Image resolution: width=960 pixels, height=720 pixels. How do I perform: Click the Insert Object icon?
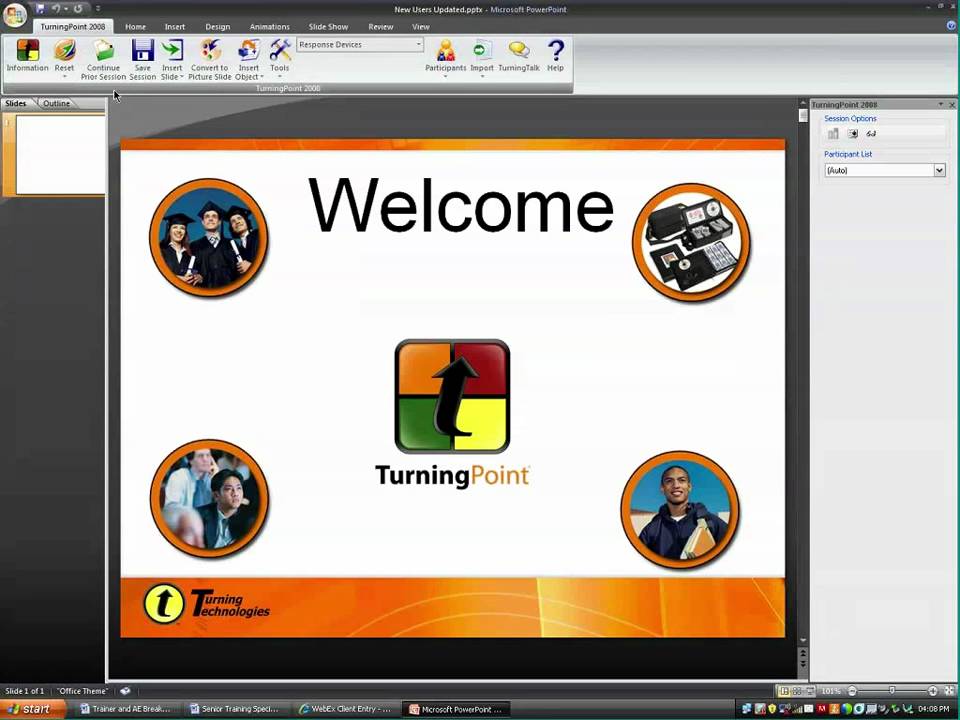click(249, 50)
